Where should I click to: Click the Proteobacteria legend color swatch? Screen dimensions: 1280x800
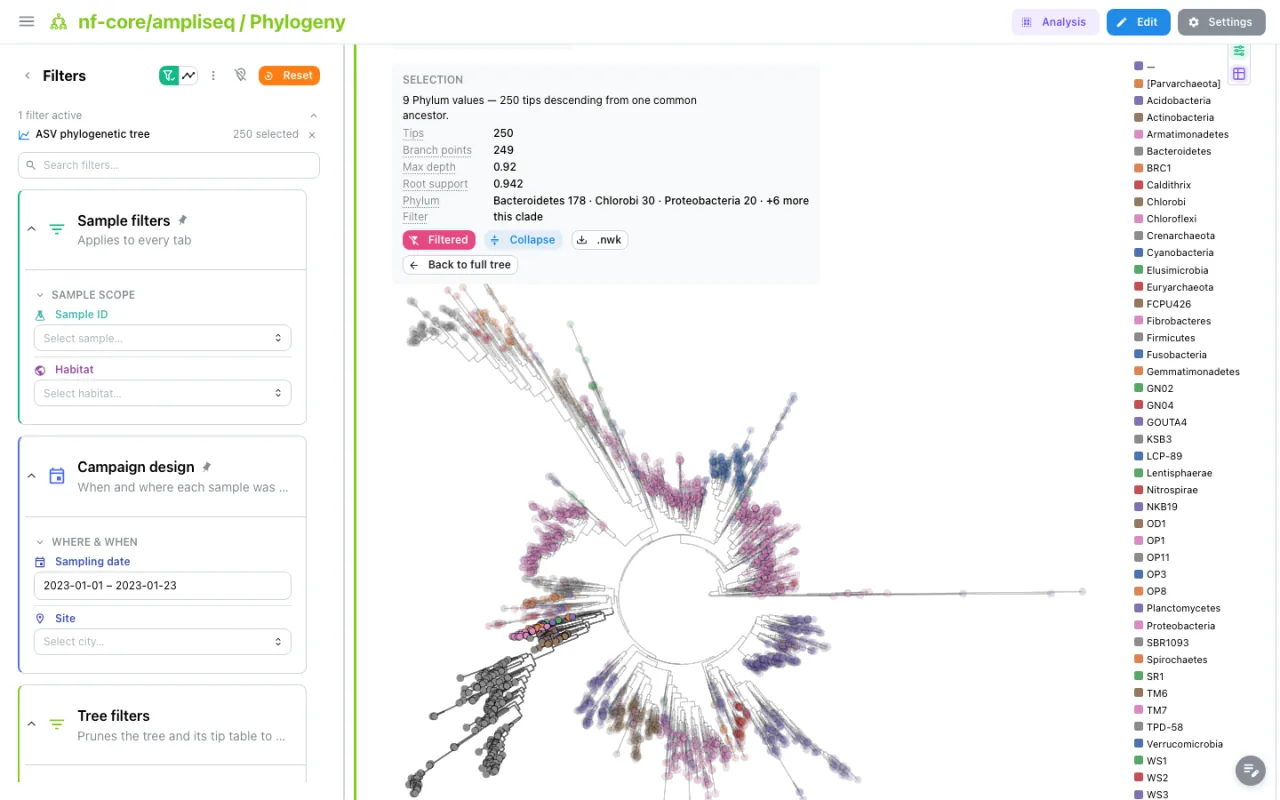point(1138,626)
